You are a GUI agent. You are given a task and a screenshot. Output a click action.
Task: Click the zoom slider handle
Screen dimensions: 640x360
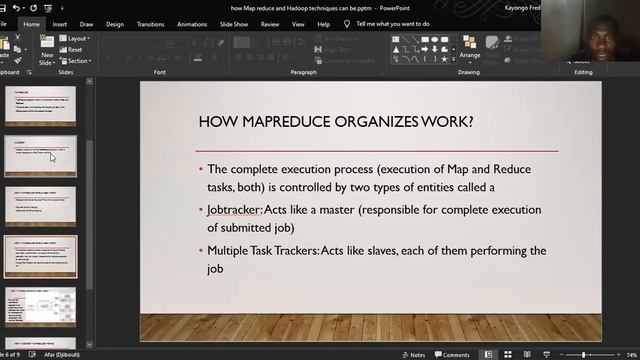point(584,355)
